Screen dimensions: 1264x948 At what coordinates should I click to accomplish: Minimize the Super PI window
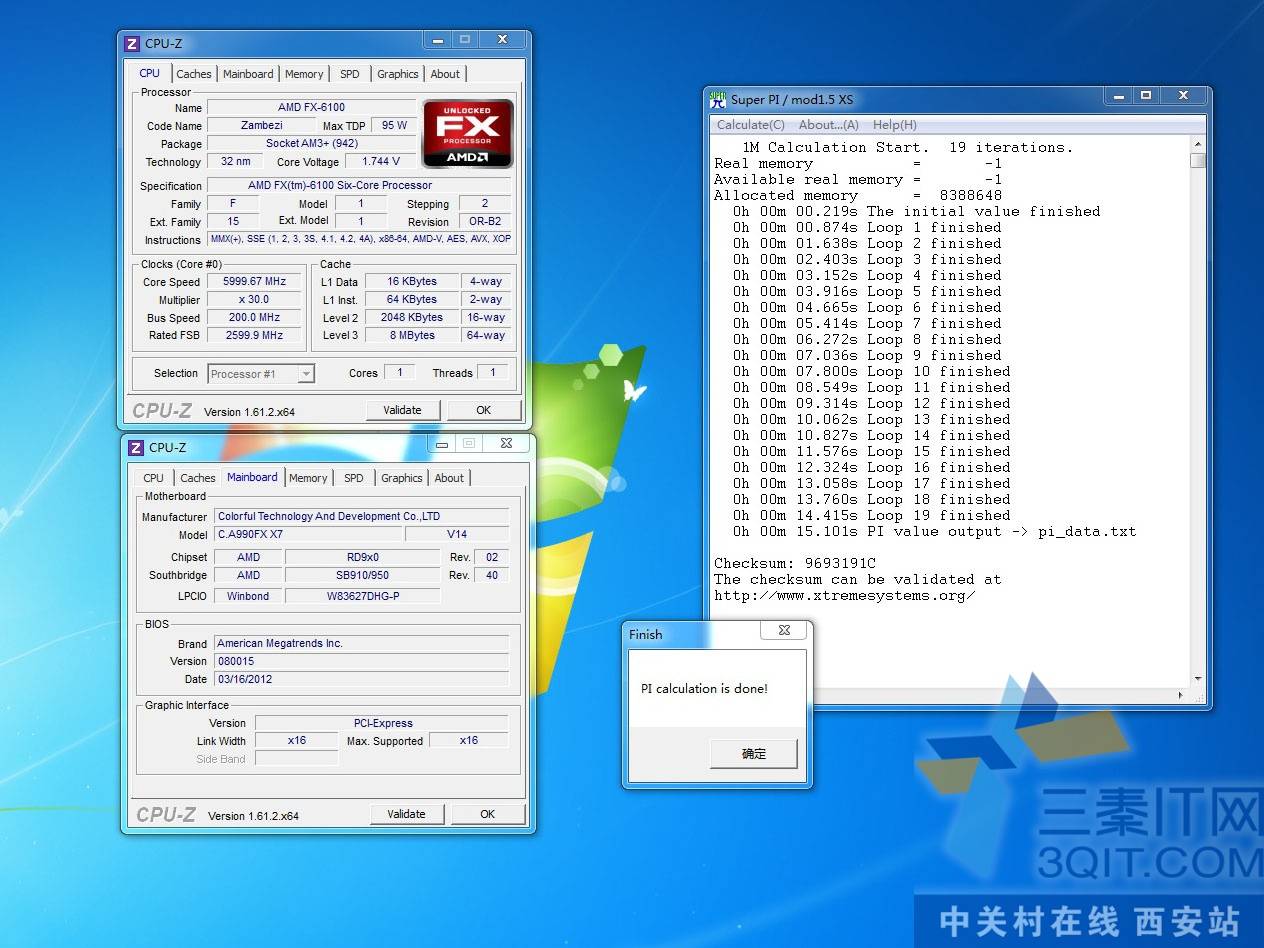[x=1118, y=96]
